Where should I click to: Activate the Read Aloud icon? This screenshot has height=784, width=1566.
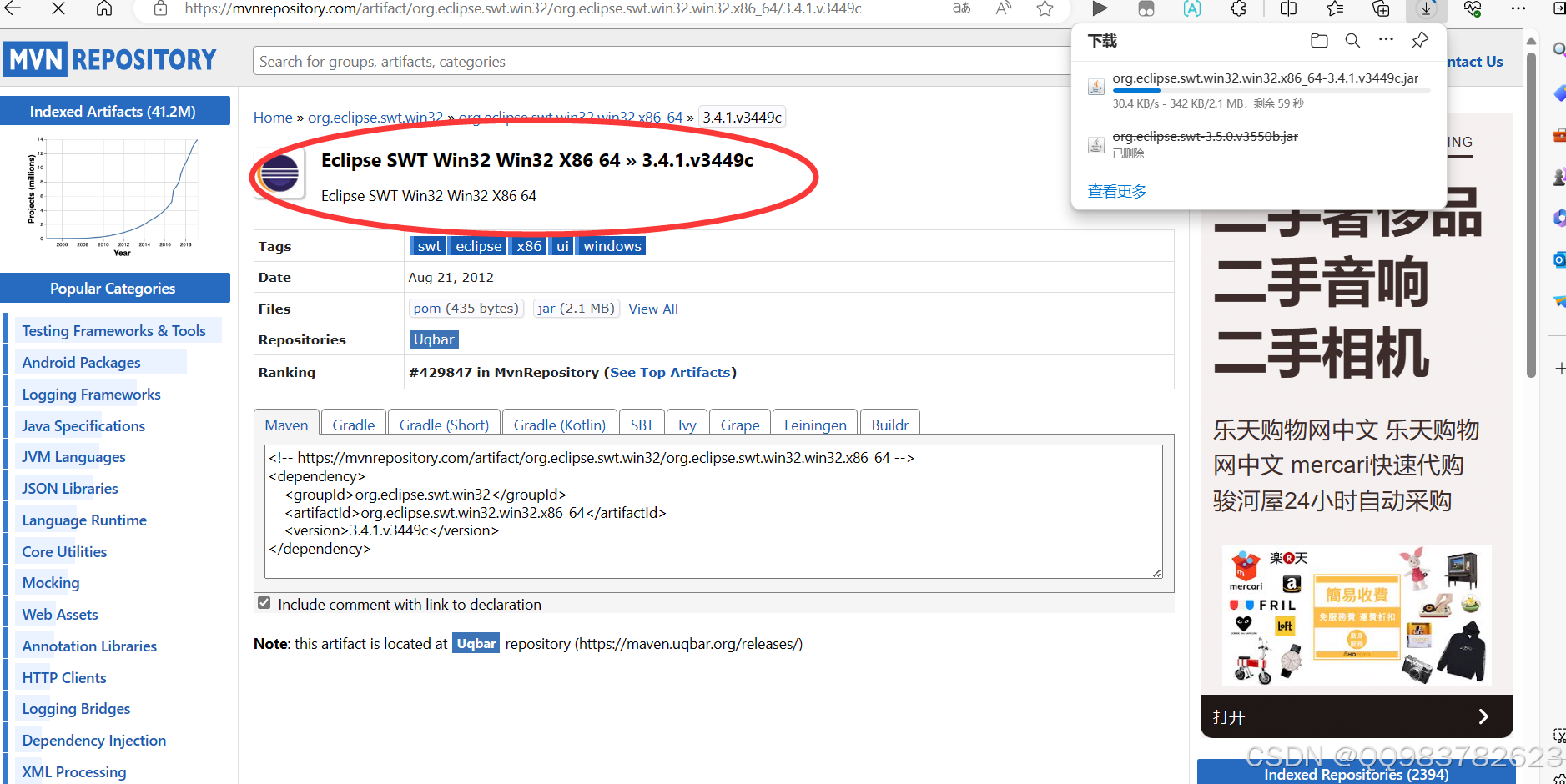1004,8
